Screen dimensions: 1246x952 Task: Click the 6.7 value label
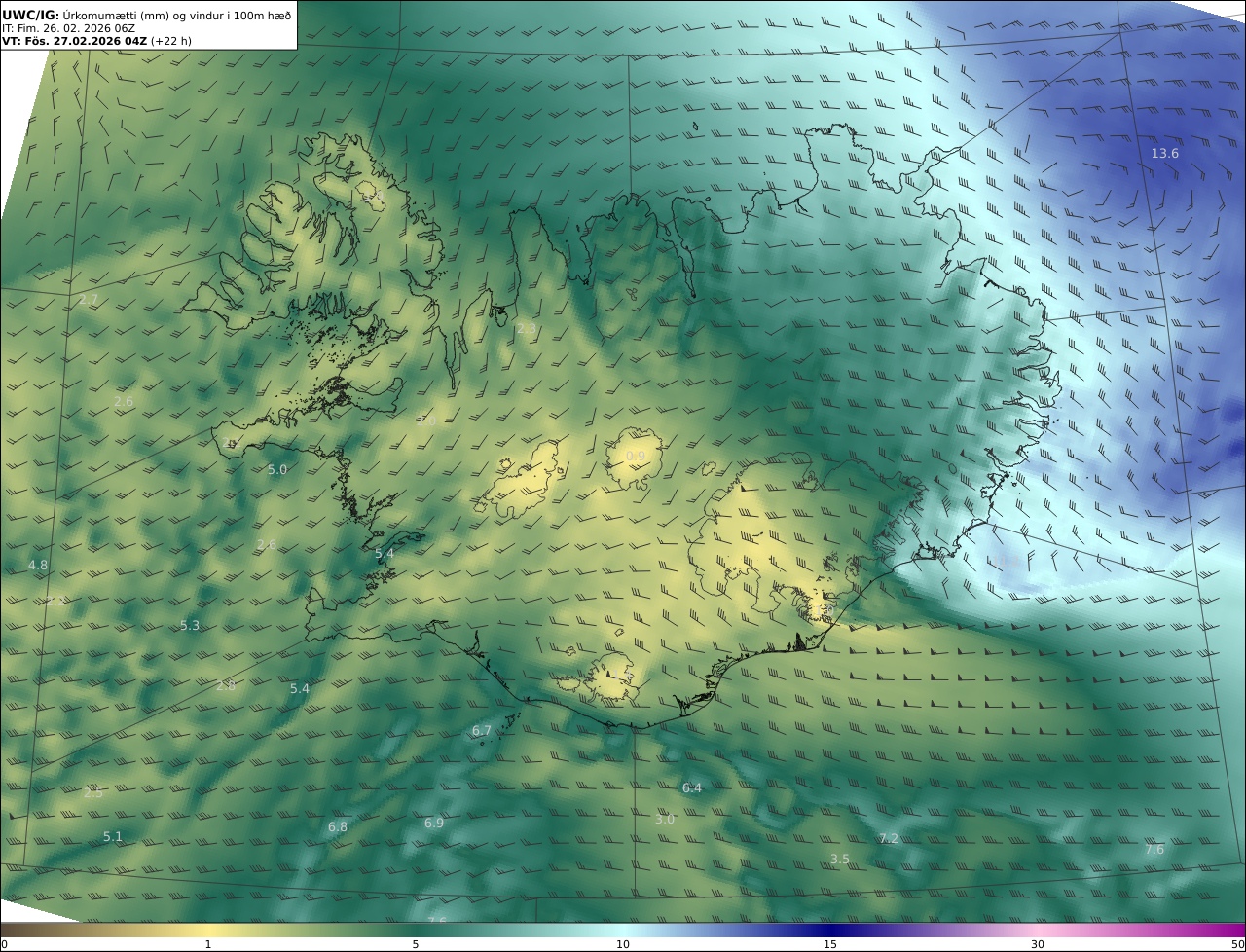coord(482,730)
